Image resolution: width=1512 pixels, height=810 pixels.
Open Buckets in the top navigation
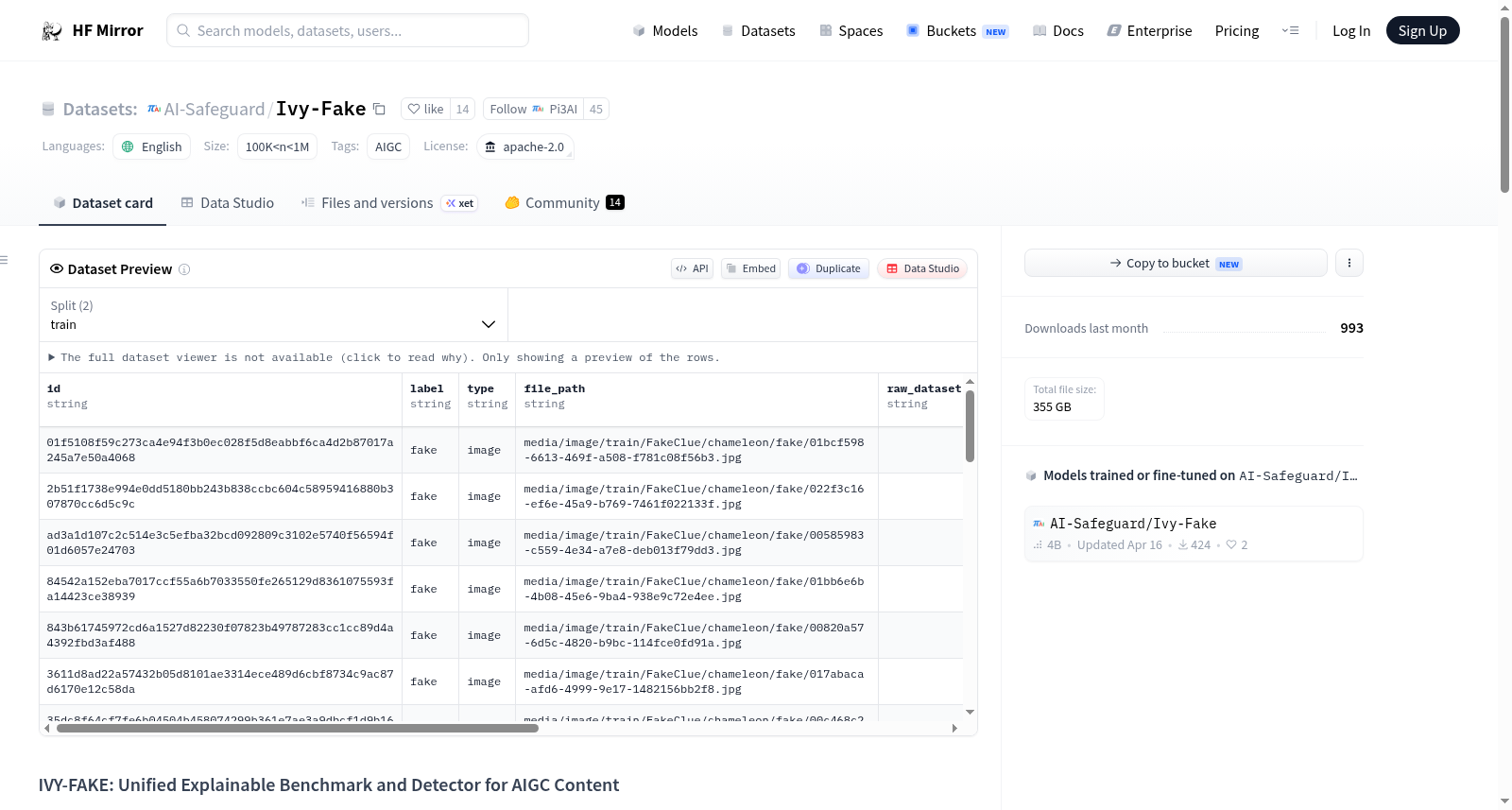pyautogui.click(x=957, y=30)
